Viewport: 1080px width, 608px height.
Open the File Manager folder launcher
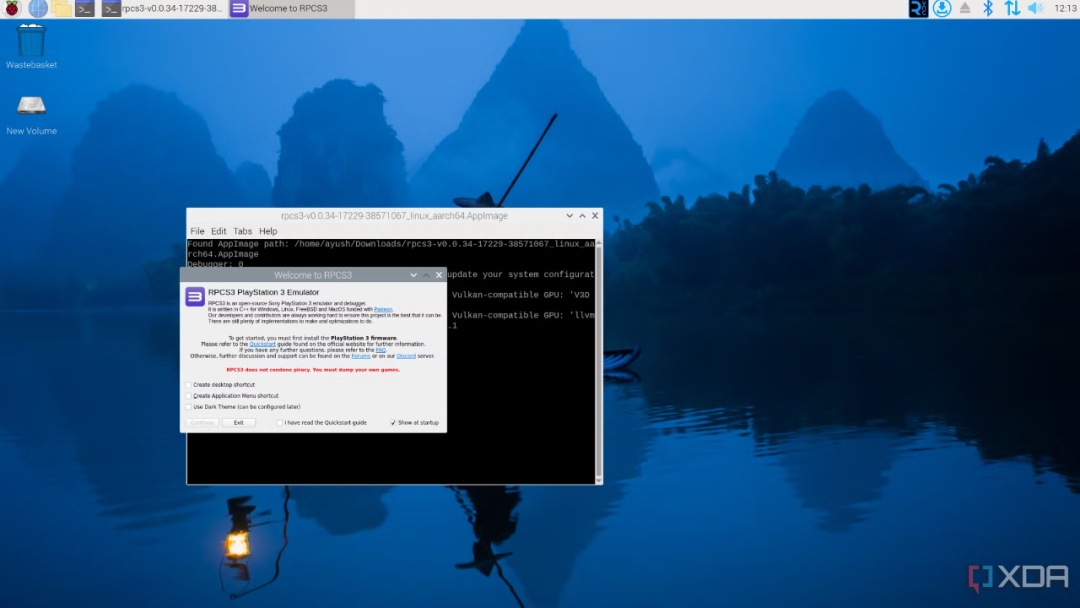click(61, 8)
